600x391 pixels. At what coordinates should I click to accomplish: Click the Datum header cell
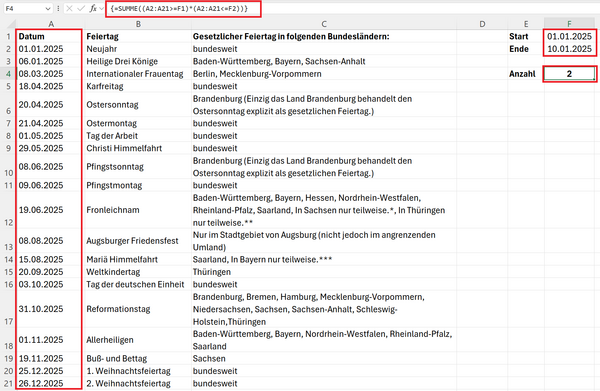49,36
